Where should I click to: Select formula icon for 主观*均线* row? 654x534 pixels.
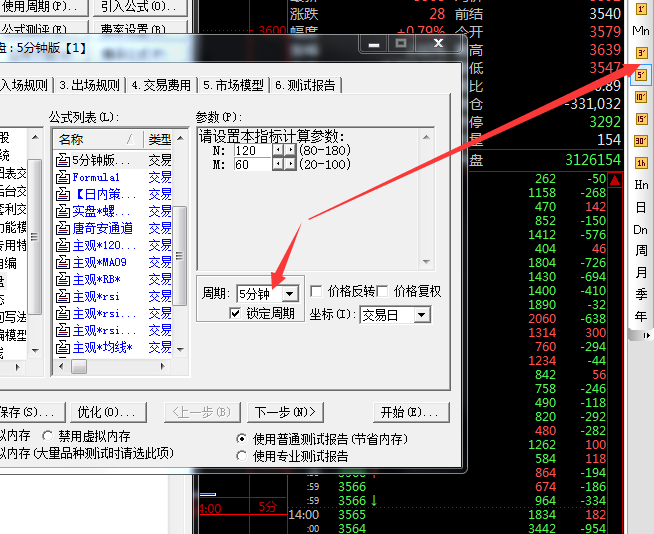63,347
